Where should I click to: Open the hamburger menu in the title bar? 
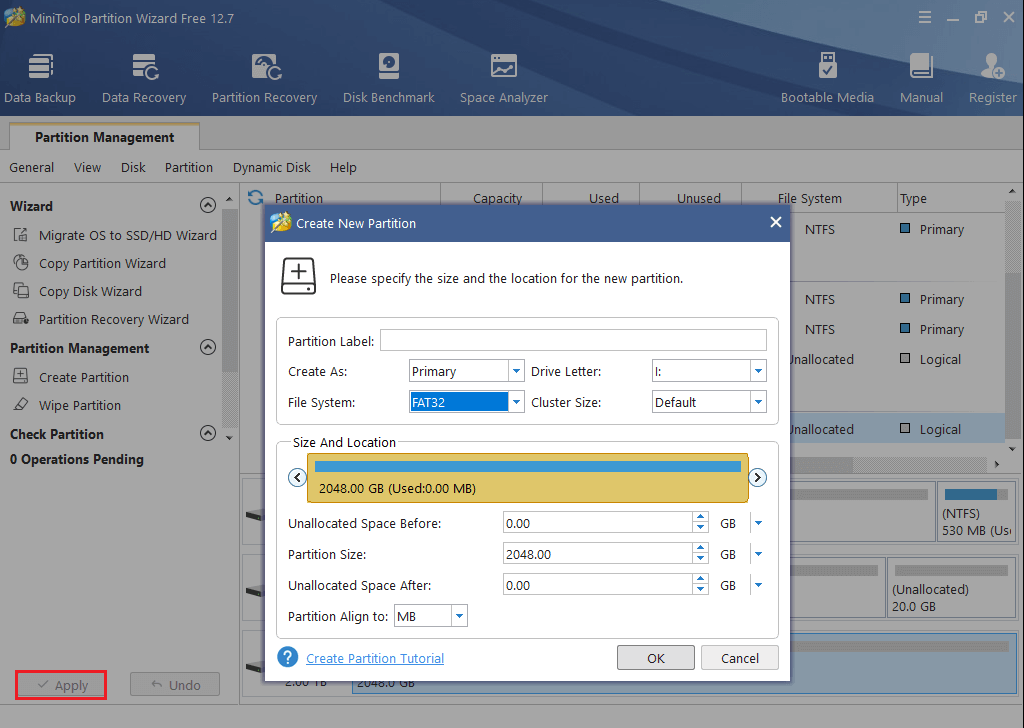tap(925, 18)
